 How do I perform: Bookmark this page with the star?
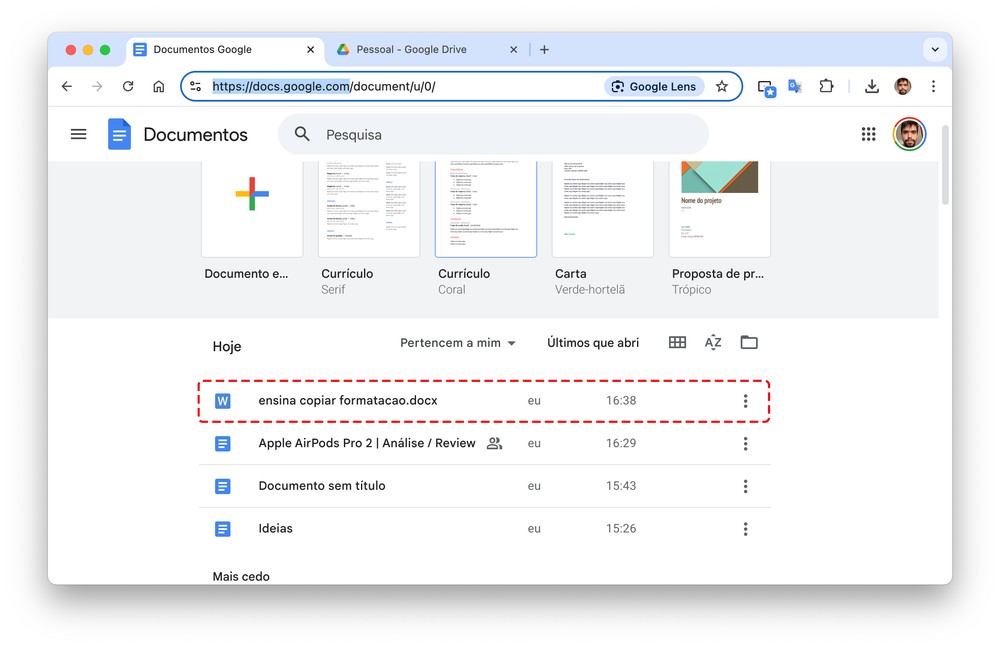coord(722,87)
